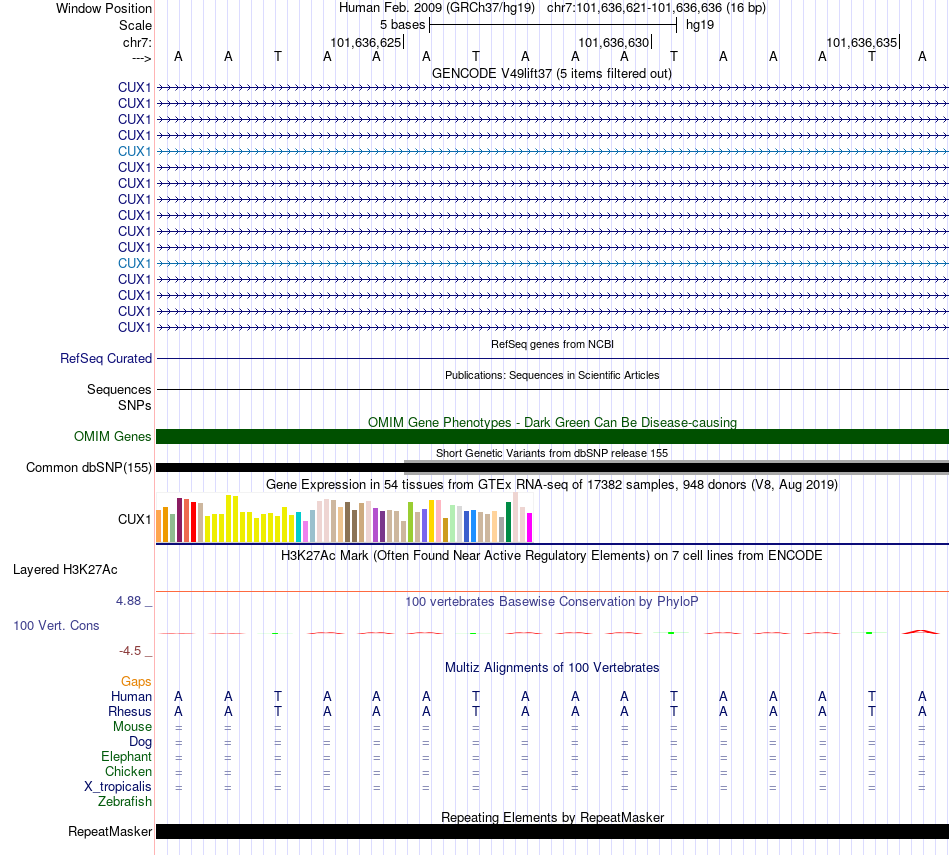950x855 pixels.
Task: Click the Common dbSNP(155) label
Action: click(89, 467)
